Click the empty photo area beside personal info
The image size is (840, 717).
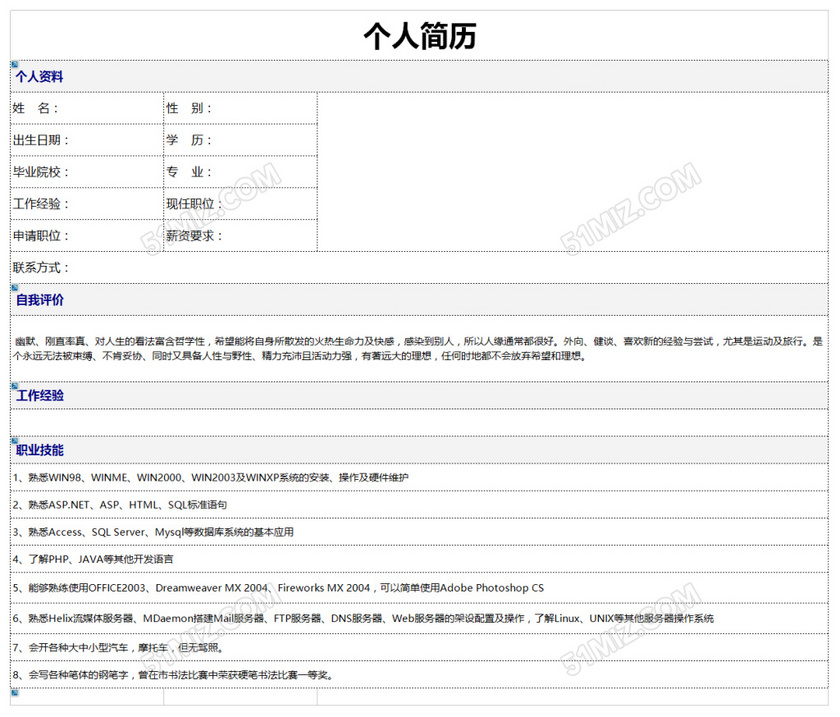click(572, 171)
